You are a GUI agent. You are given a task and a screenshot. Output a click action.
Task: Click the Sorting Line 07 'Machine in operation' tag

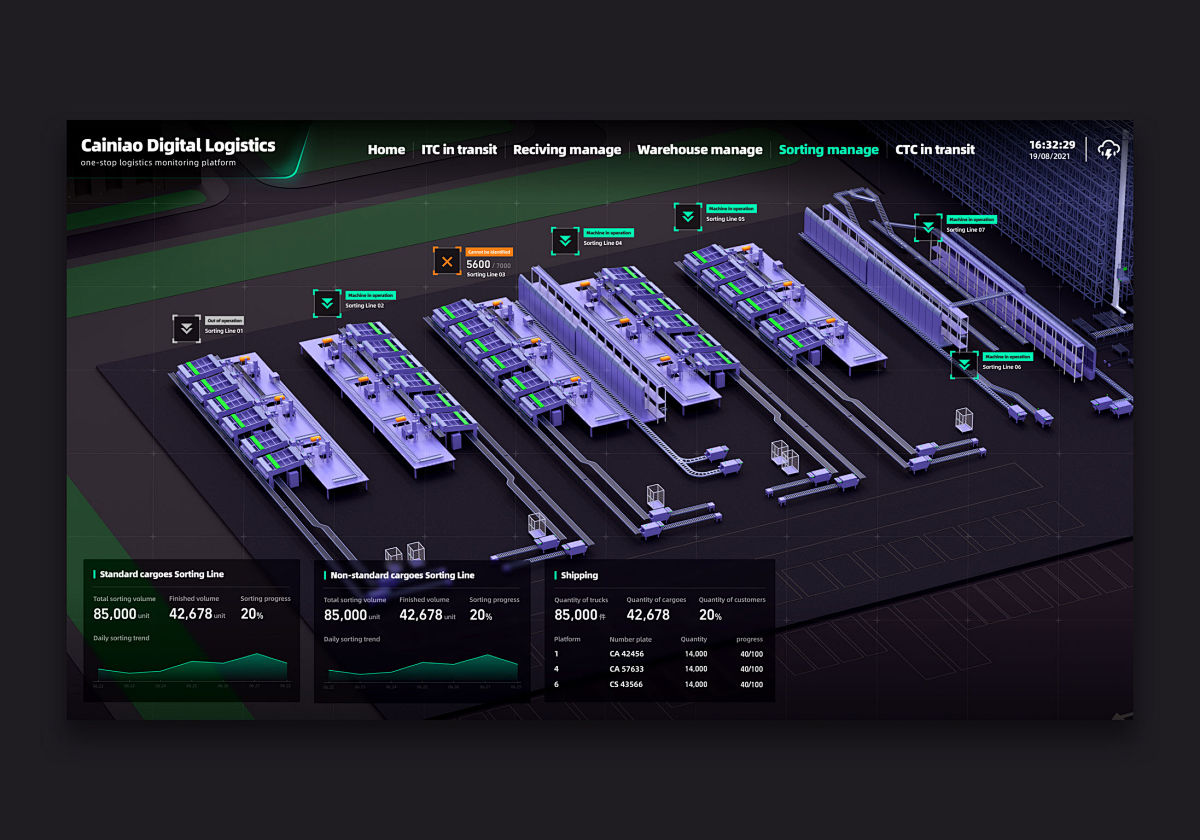click(971, 219)
